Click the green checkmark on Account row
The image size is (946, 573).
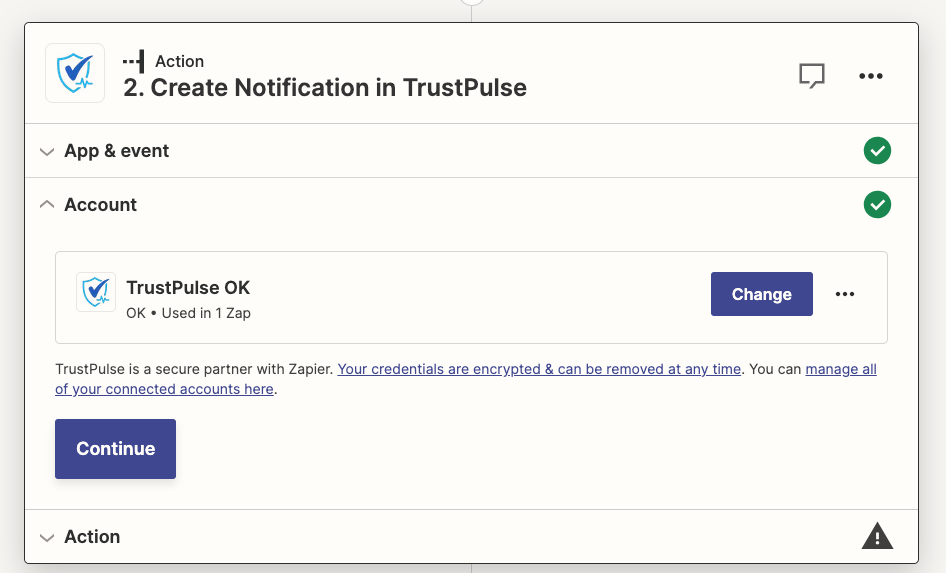tap(877, 205)
